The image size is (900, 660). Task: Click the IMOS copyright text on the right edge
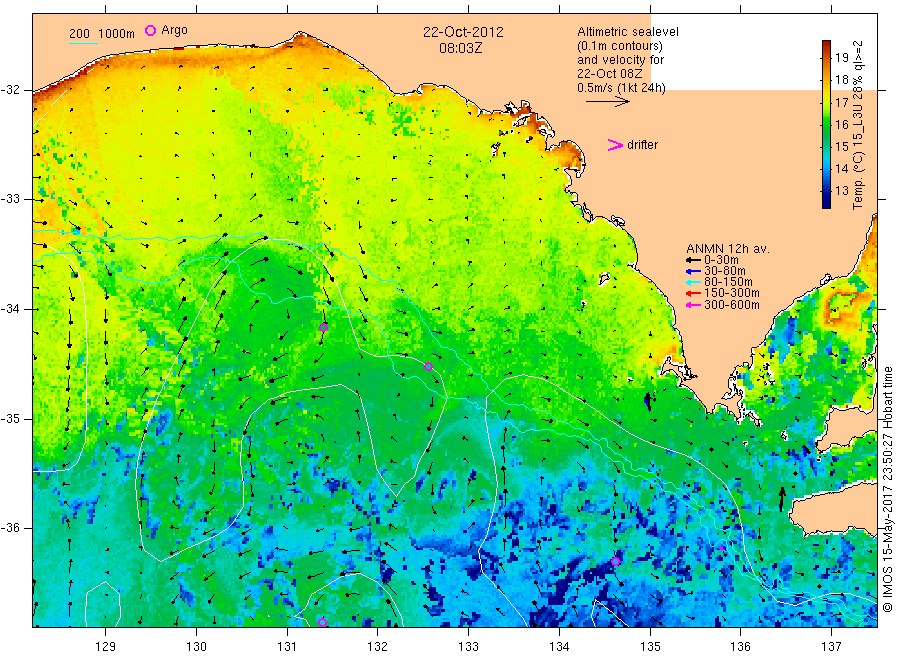pyautogui.click(x=889, y=490)
